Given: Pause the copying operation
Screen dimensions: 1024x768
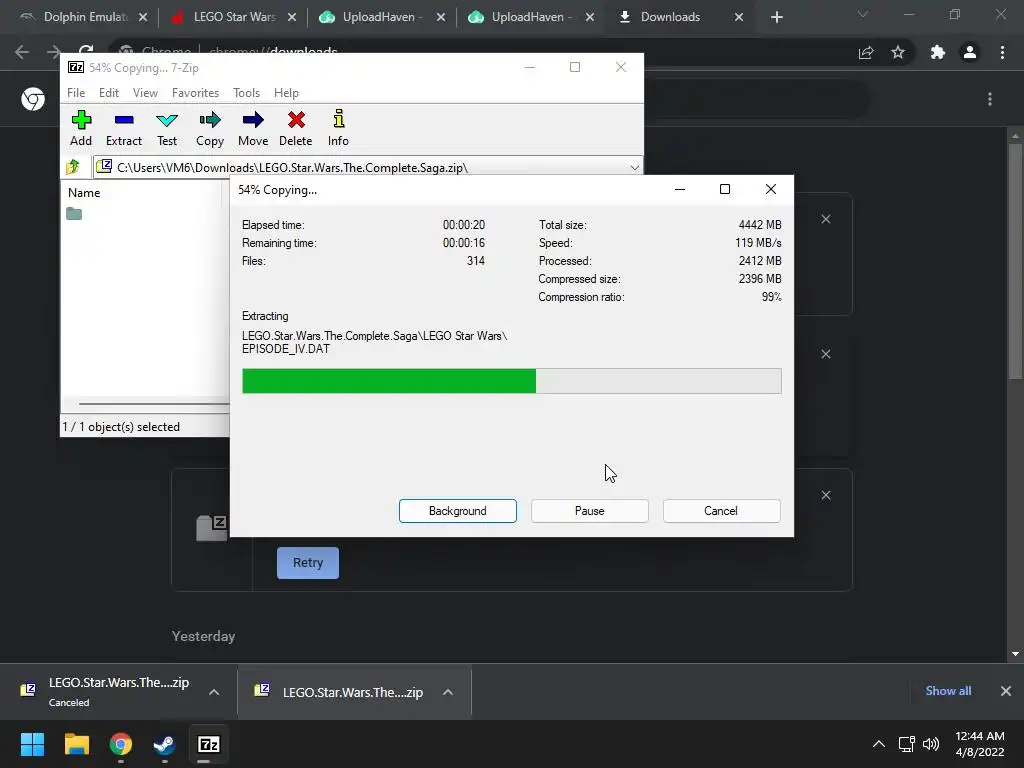Looking at the screenshot, I should [x=590, y=511].
